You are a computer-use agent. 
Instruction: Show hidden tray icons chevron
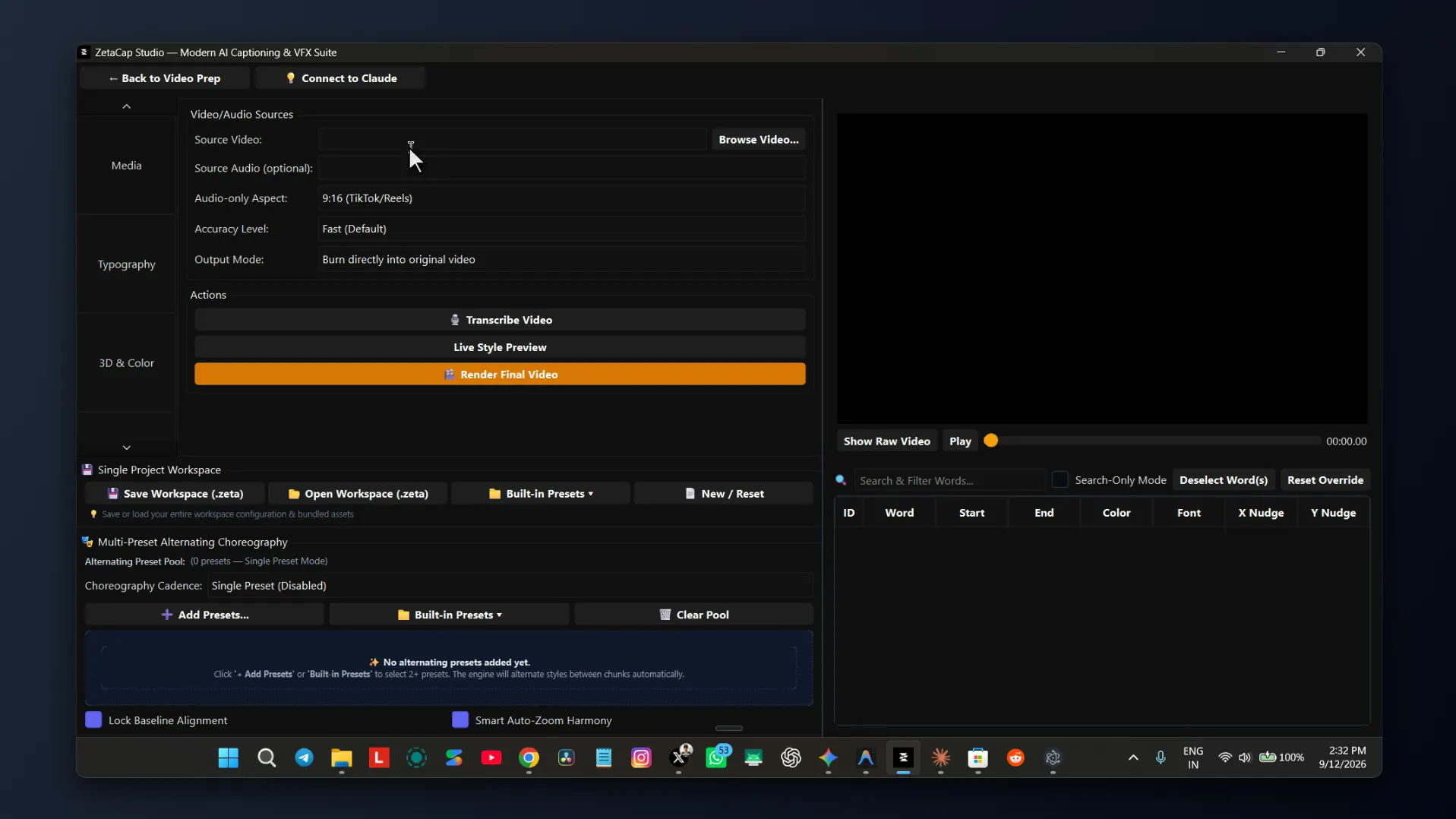click(x=1133, y=757)
